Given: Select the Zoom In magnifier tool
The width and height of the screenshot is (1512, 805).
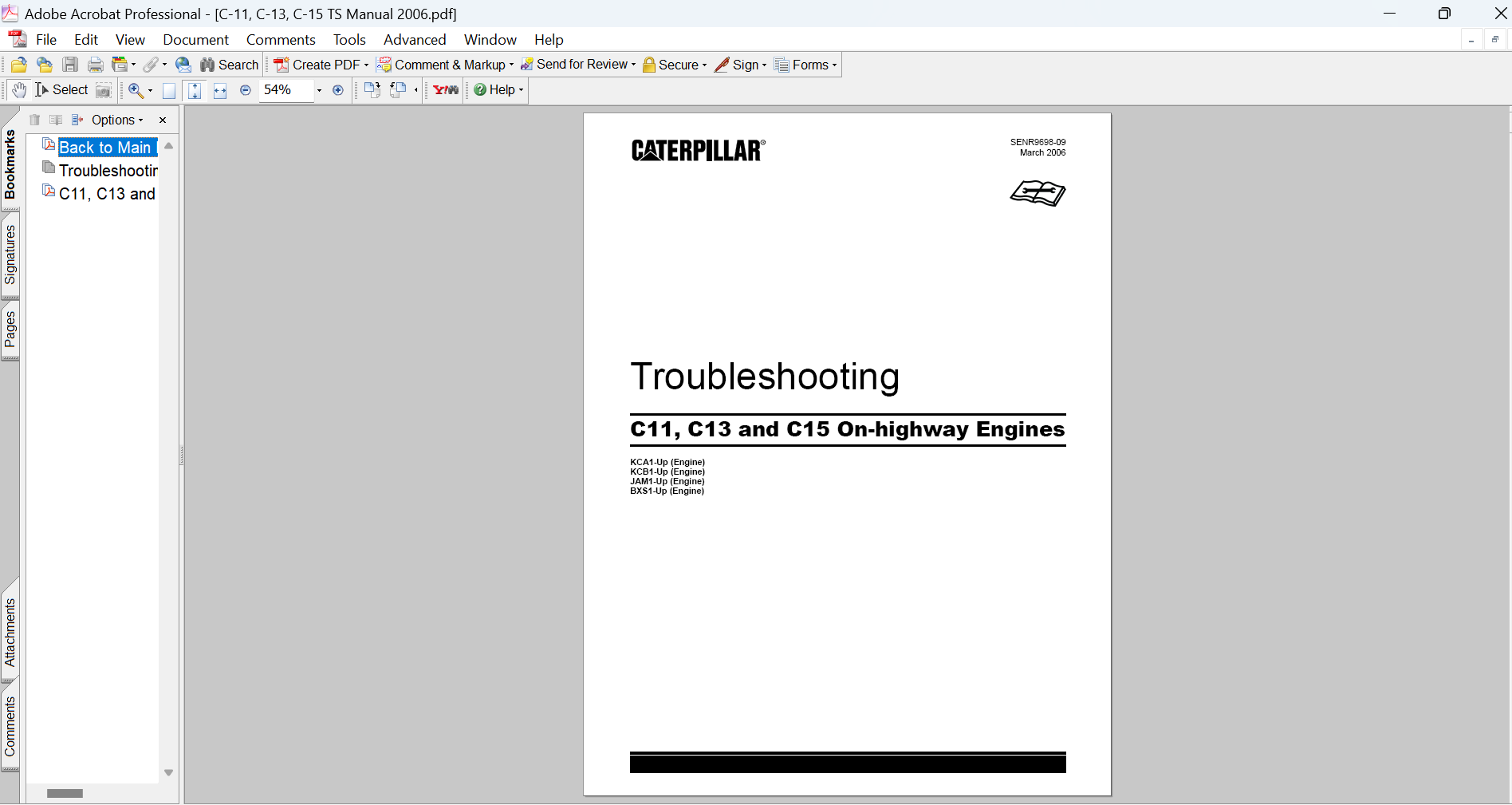Looking at the screenshot, I should (x=136, y=90).
